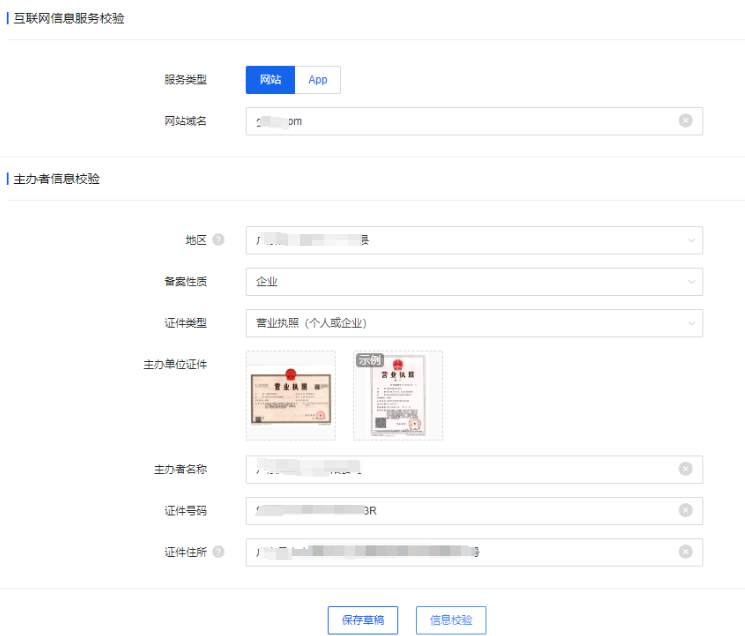The width and height of the screenshot is (745, 636).
Task: Open the 证件类型 dropdown showing 营业执照
Action: (473, 323)
